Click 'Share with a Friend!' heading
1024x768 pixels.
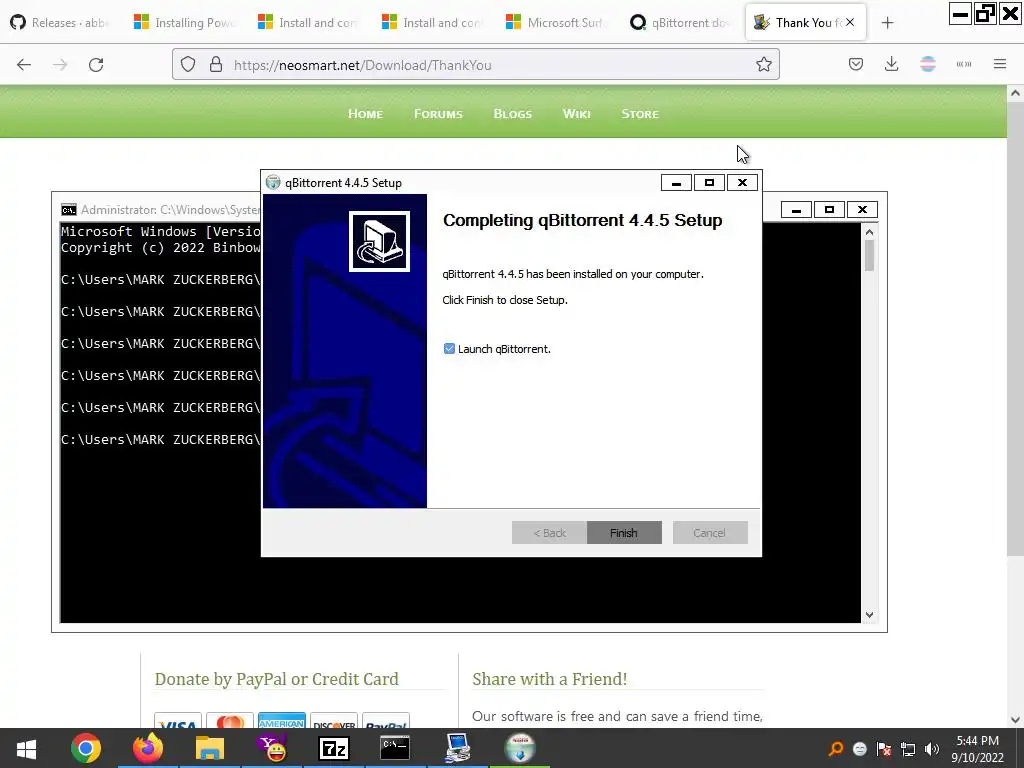[549, 679]
